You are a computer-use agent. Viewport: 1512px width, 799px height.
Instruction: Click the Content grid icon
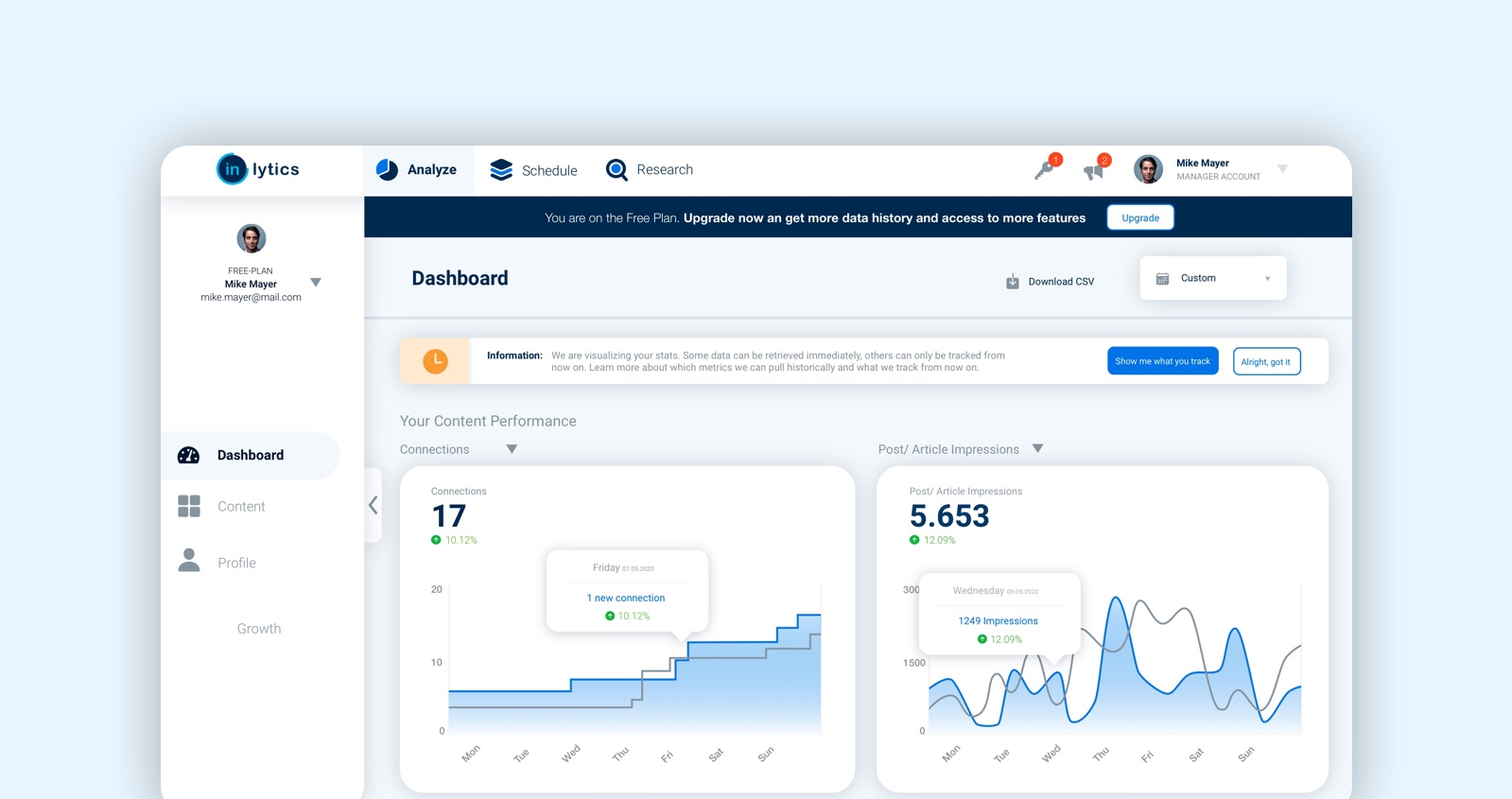pyautogui.click(x=189, y=506)
